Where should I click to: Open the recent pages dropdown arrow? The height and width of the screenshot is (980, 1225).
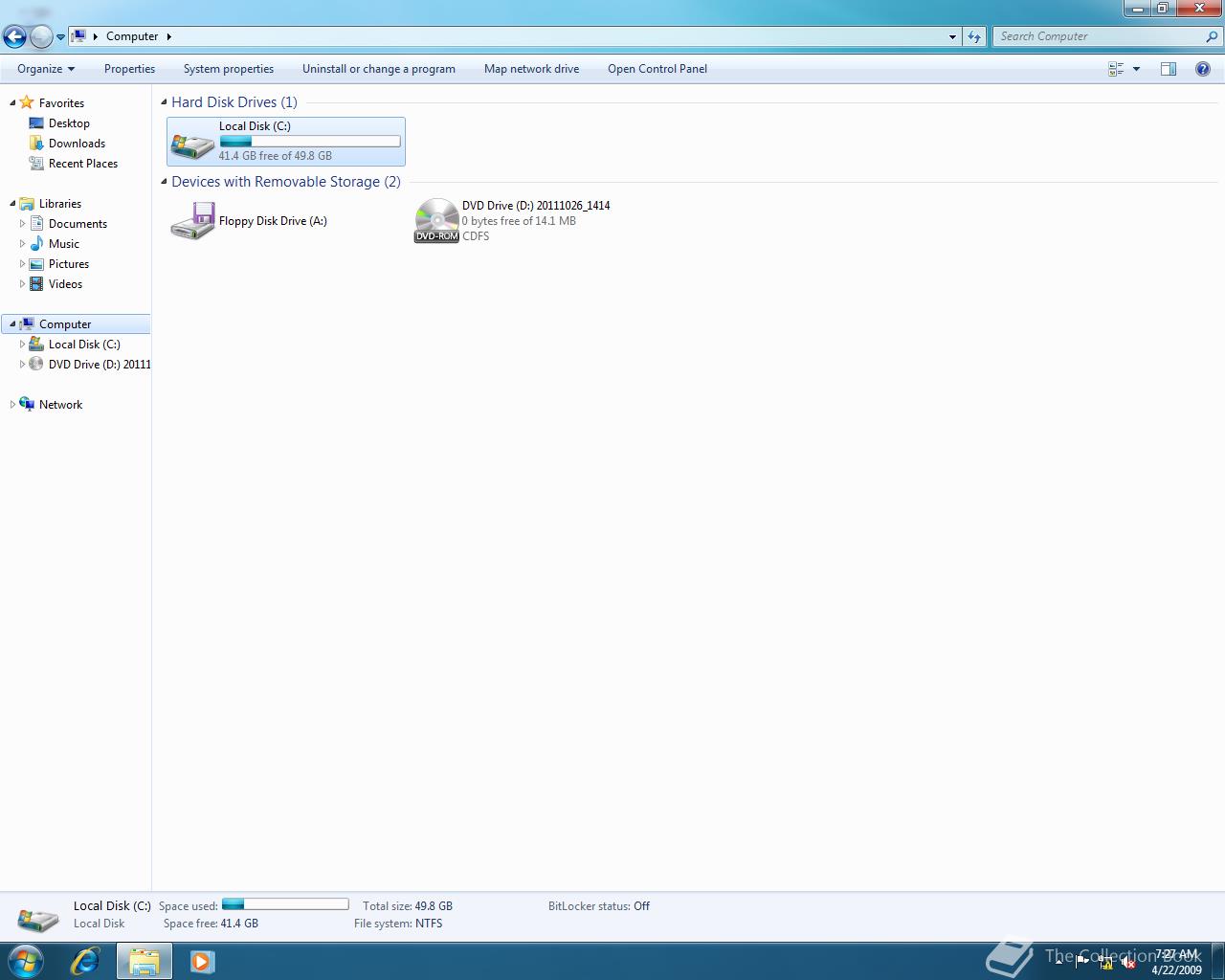click(x=60, y=37)
